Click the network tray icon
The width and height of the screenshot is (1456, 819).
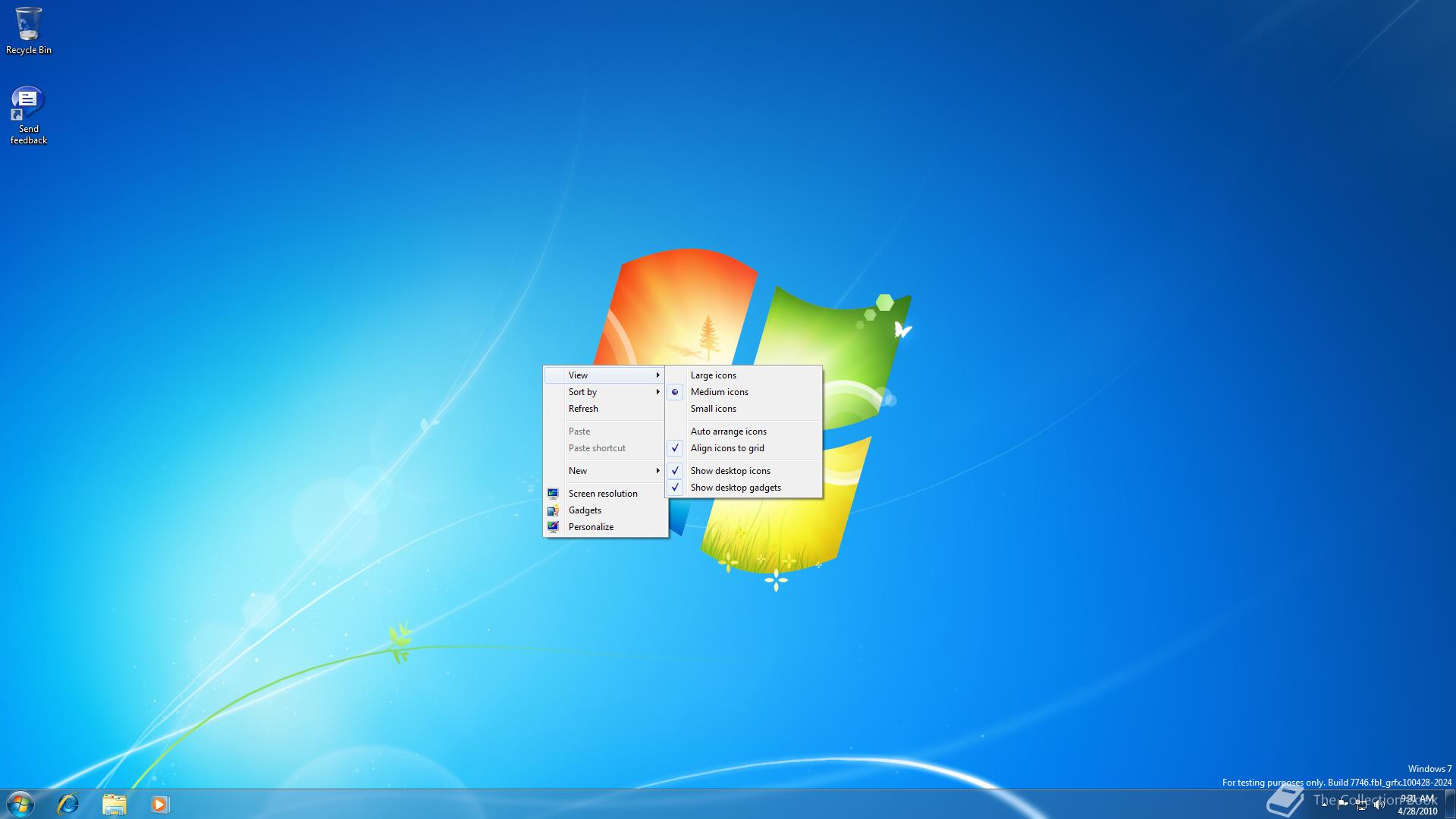coord(1361,805)
